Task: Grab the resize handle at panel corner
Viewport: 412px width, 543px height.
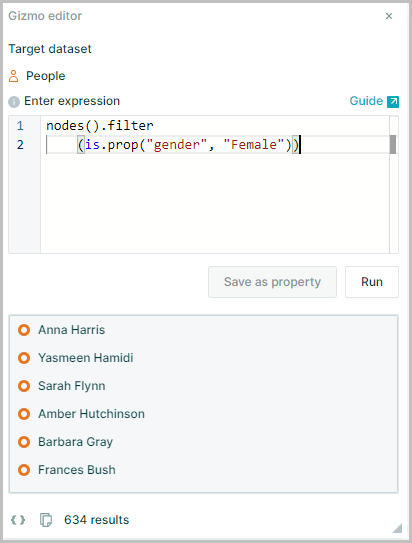Action: point(397,527)
